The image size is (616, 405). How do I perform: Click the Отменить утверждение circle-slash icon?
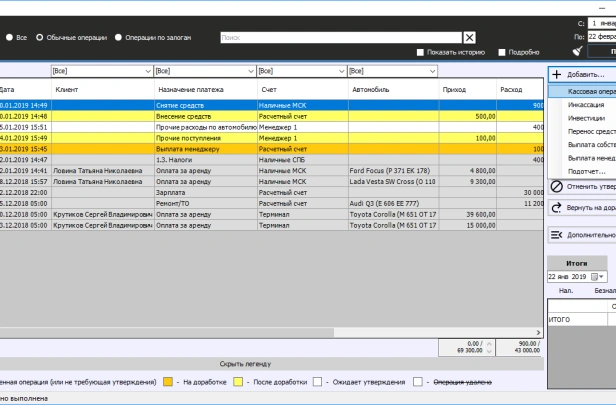point(557,186)
